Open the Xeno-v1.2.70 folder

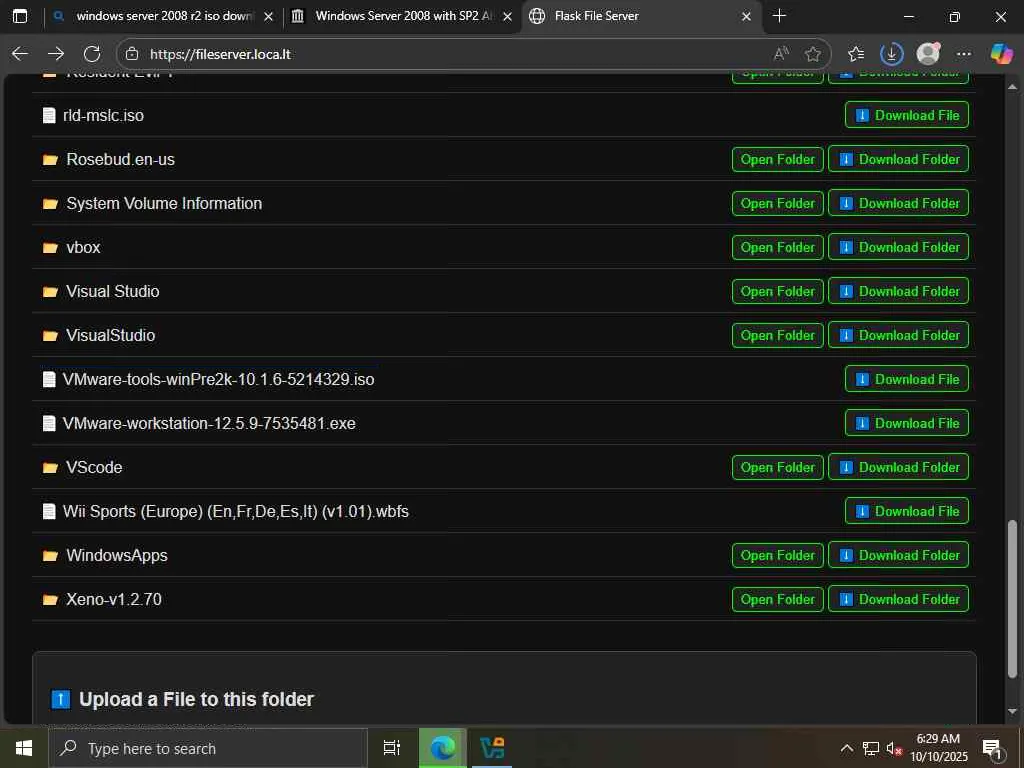pos(777,599)
